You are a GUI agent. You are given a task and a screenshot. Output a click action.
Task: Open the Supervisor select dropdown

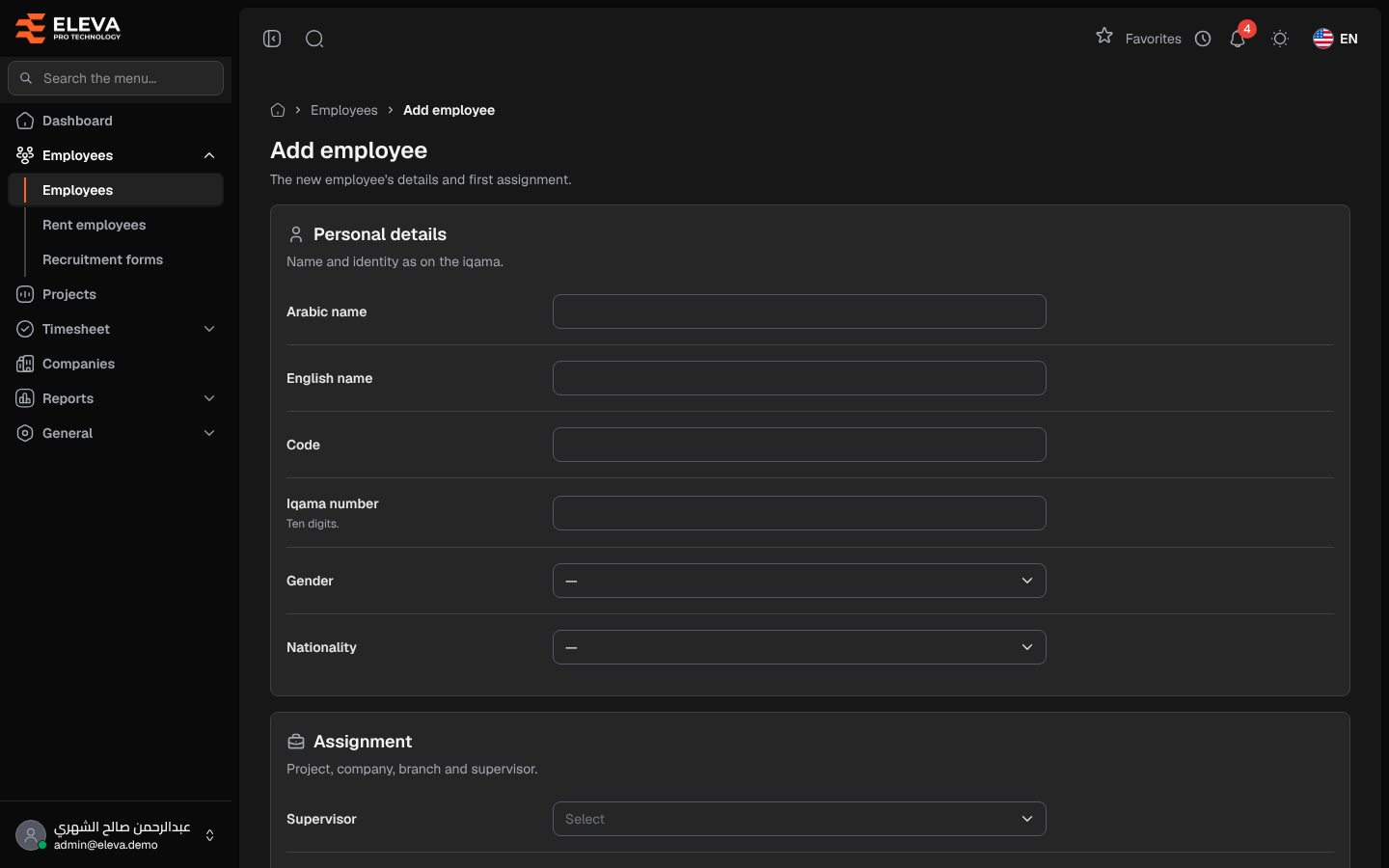800,819
